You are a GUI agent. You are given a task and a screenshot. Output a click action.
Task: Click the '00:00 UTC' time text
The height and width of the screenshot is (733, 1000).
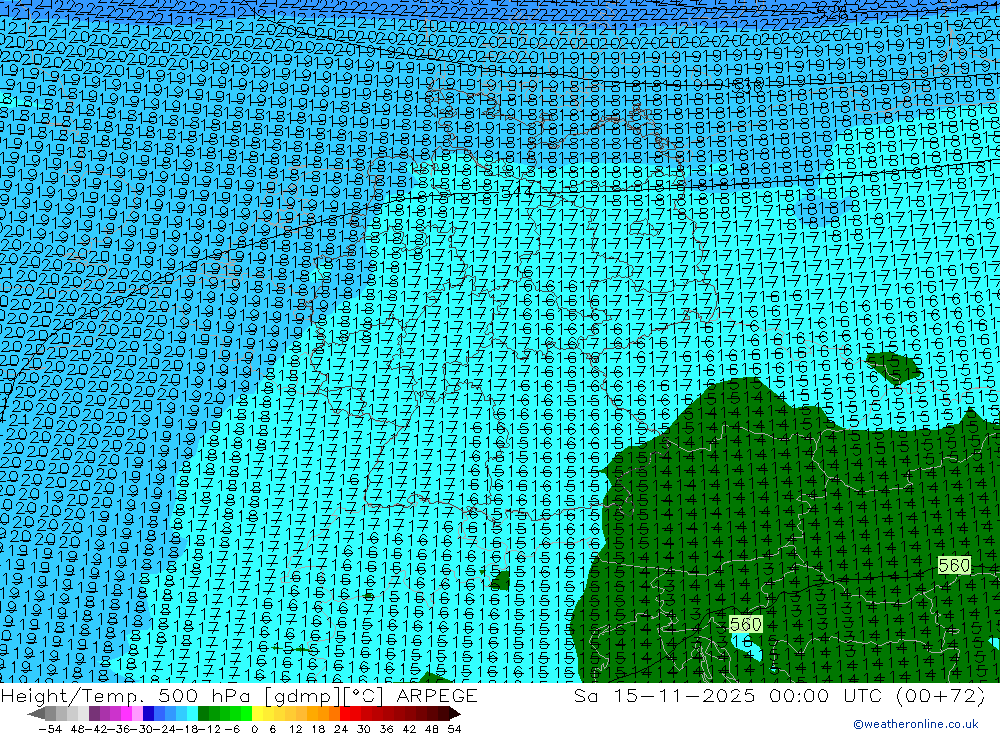point(826,695)
